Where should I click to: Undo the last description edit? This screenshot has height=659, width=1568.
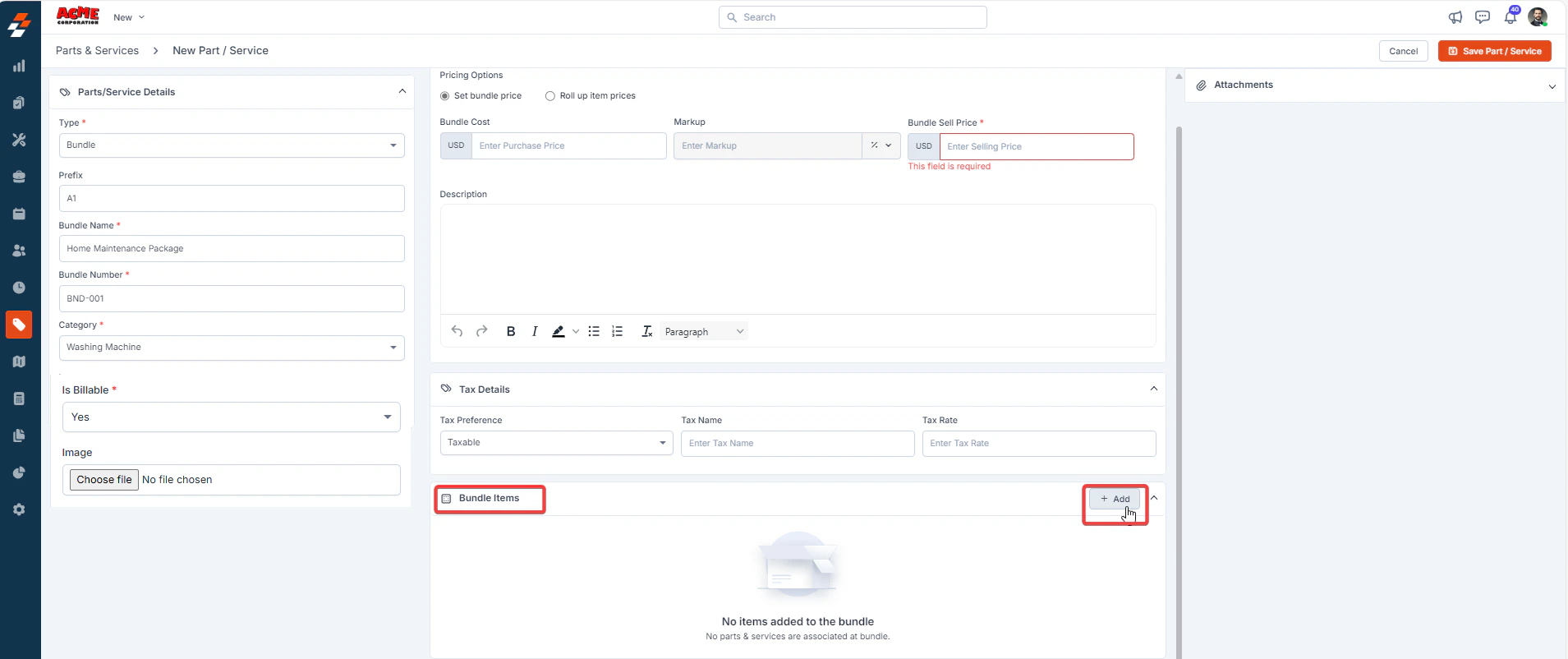[458, 331]
